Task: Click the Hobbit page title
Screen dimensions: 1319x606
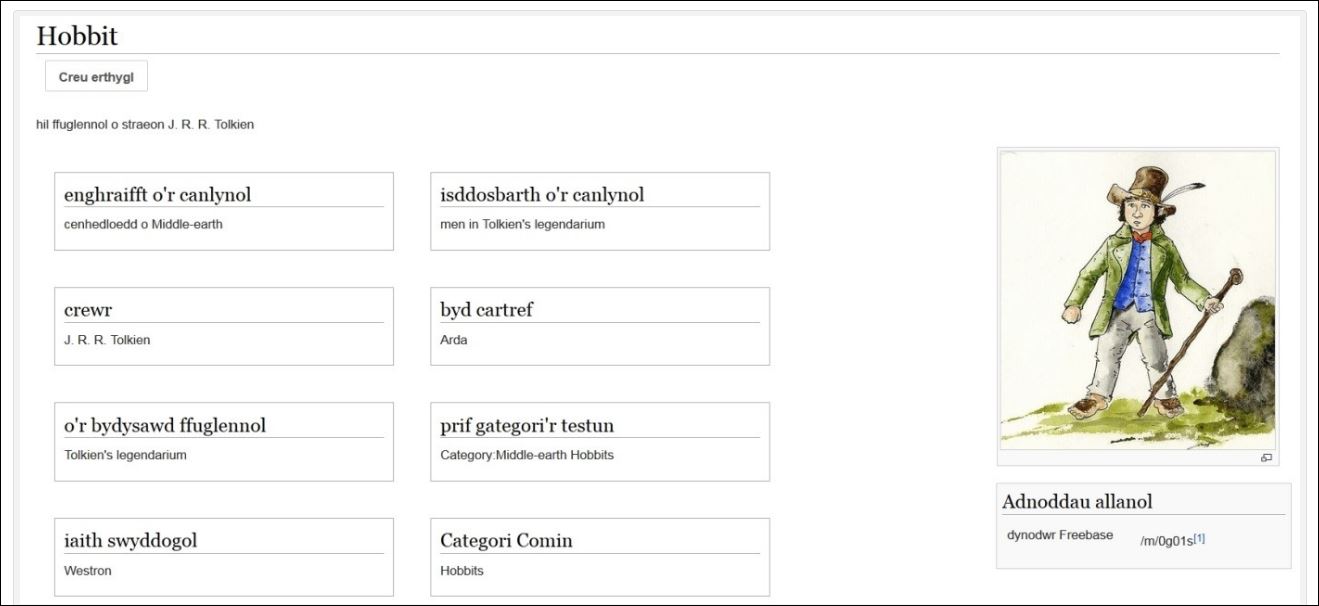Action: (x=77, y=36)
